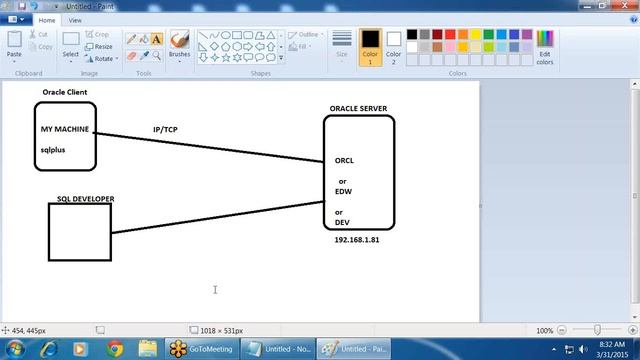Choose the Rounded rectangle shape
This screenshot has height=360, width=640.
[248, 36]
